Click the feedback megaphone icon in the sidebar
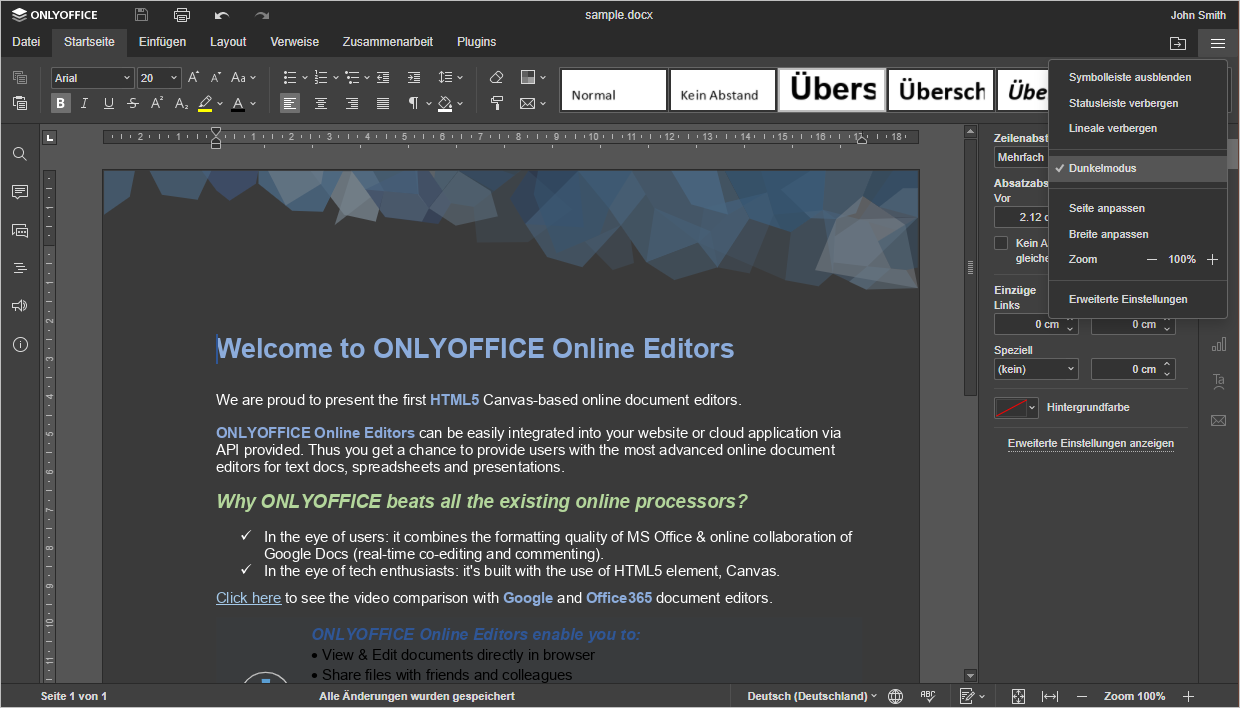The image size is (1240, 708). coord(20,306)
